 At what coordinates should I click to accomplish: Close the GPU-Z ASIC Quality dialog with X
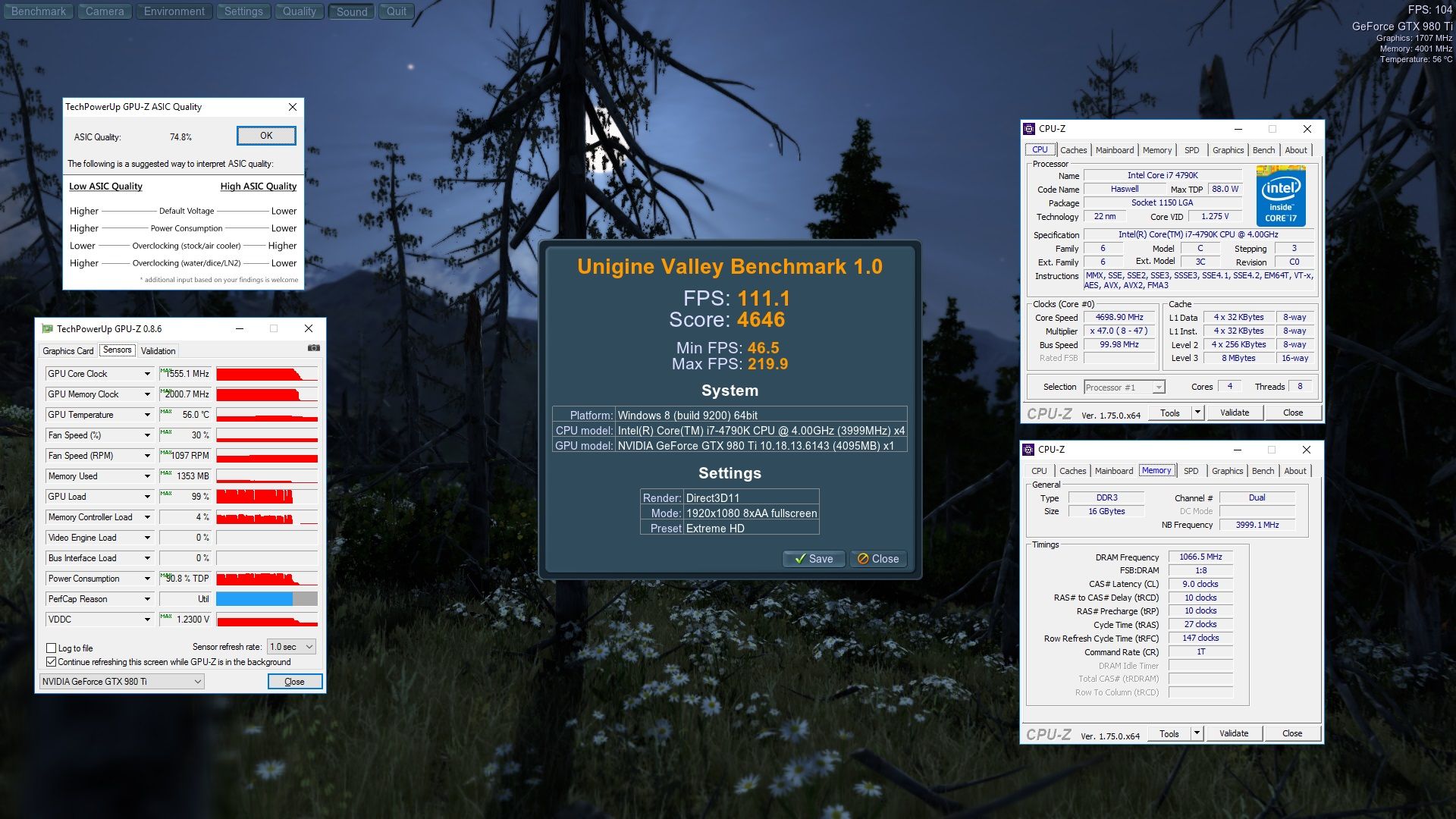293,107
